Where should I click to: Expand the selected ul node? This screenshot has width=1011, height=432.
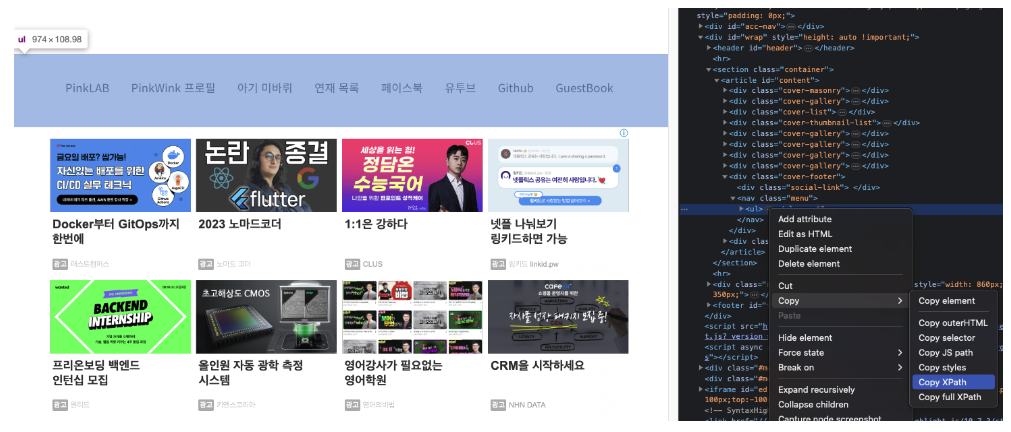741,209
